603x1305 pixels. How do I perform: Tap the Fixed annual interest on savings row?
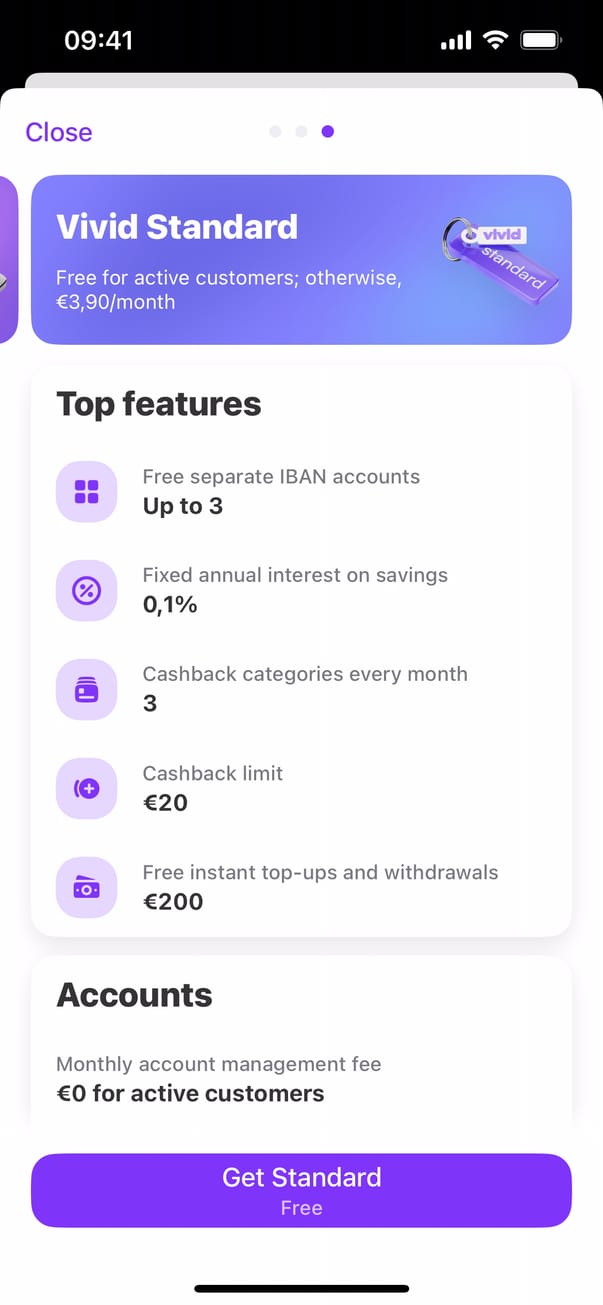(x=300, y=591)
